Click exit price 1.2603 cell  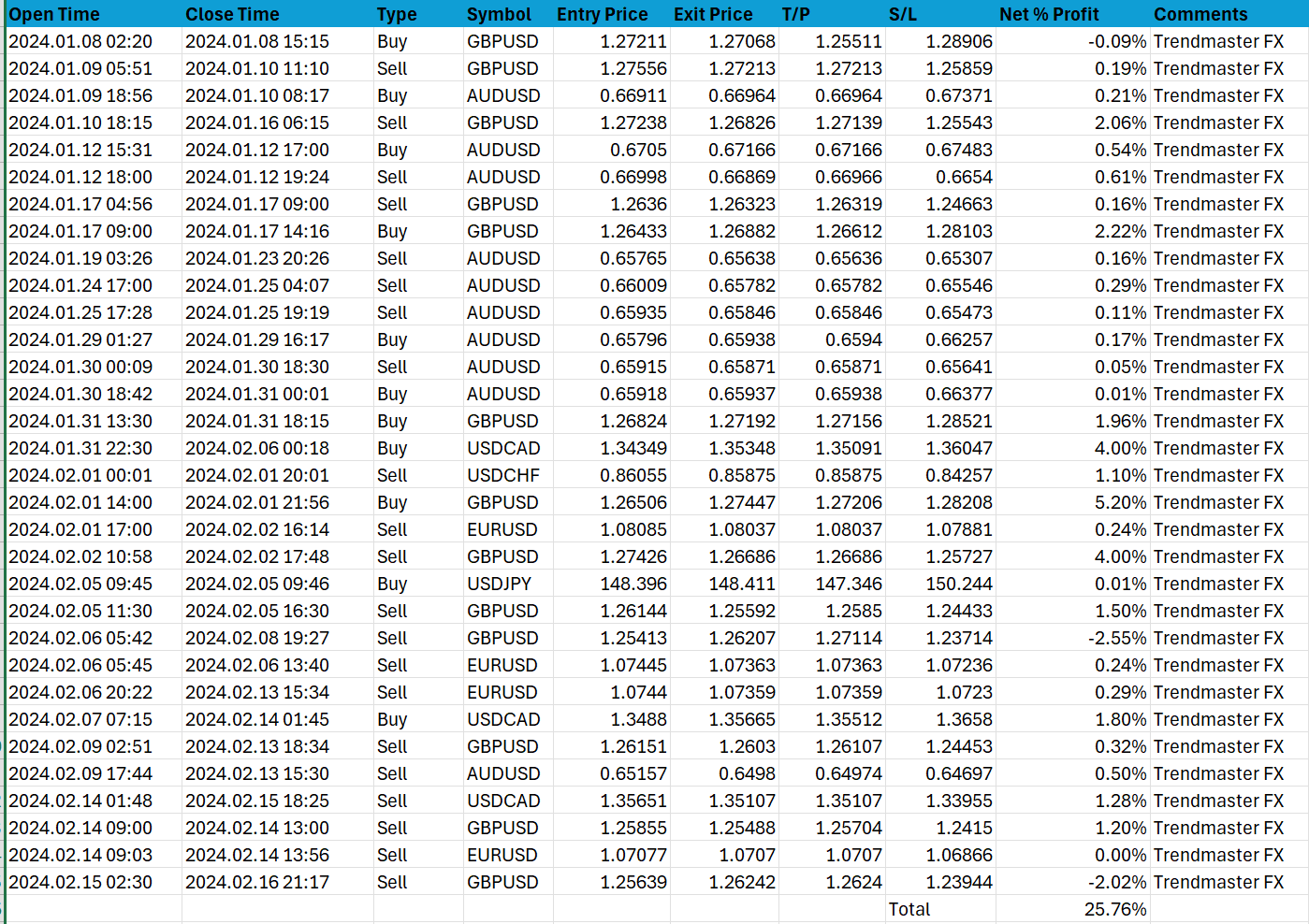pyautogui.click(x=724, y=746)
